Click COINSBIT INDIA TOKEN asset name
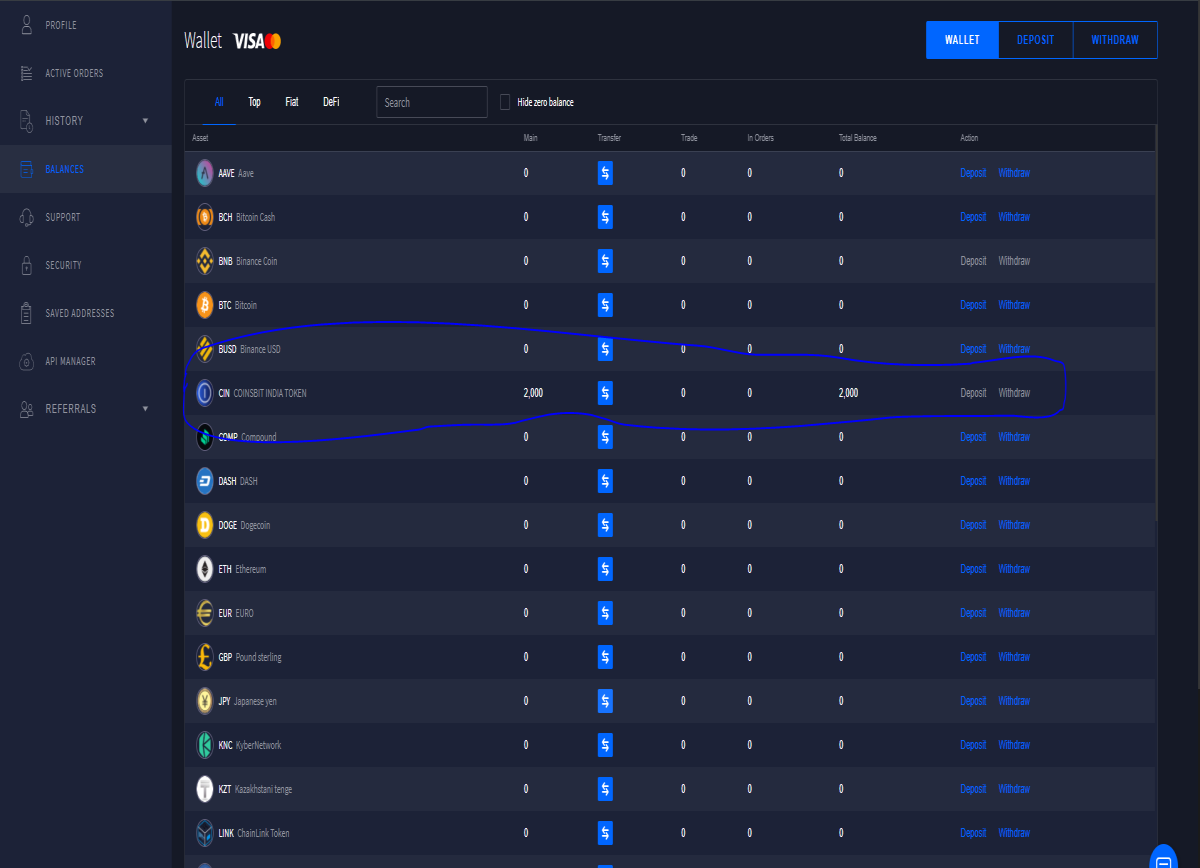Viewport: 1200px width, 868px height. (x=270, y=393)
